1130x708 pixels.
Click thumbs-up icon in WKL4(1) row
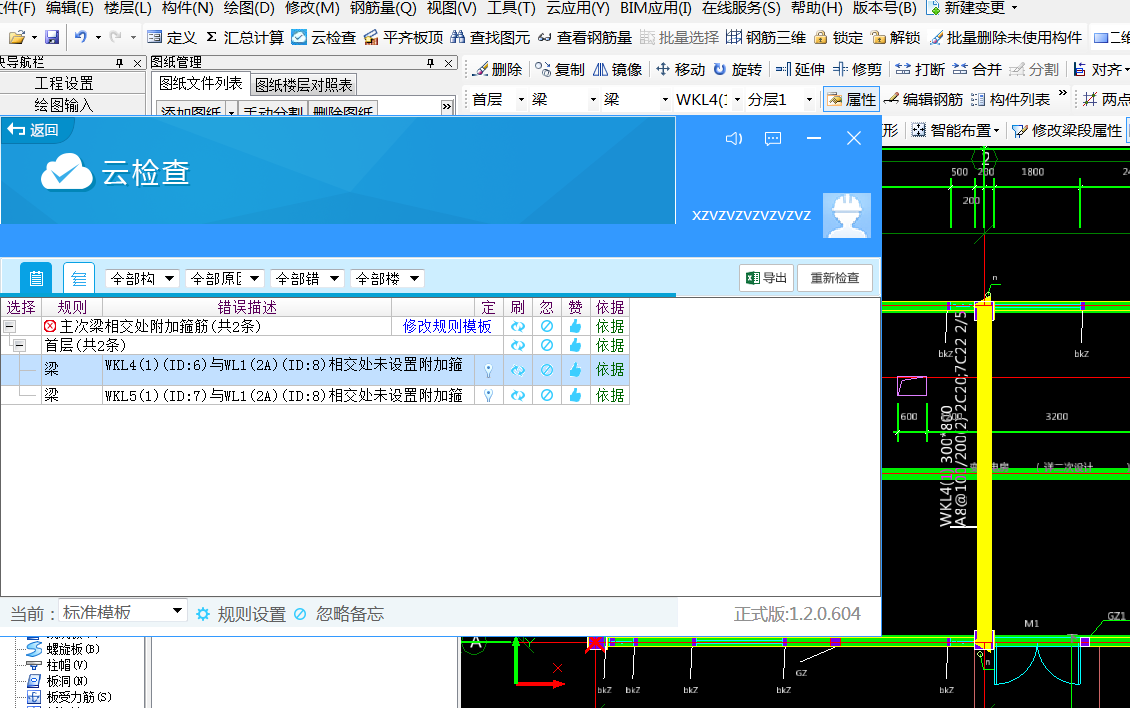coord(575,371)
